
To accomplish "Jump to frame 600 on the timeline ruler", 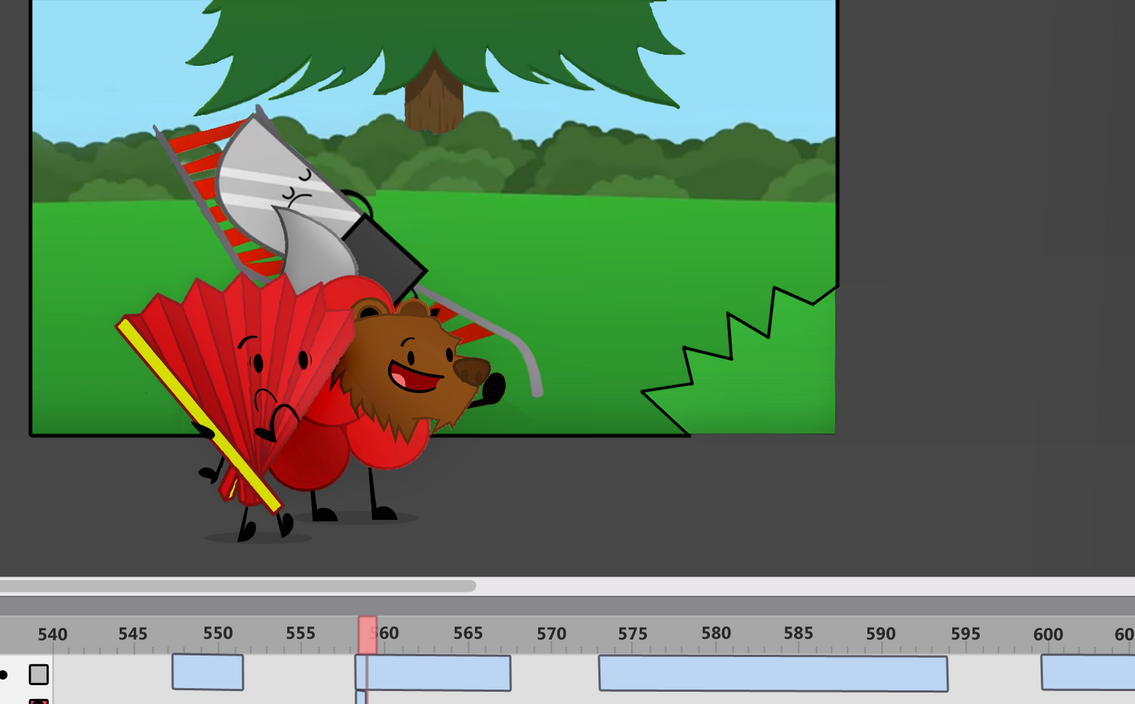I will coord(1048,635).
